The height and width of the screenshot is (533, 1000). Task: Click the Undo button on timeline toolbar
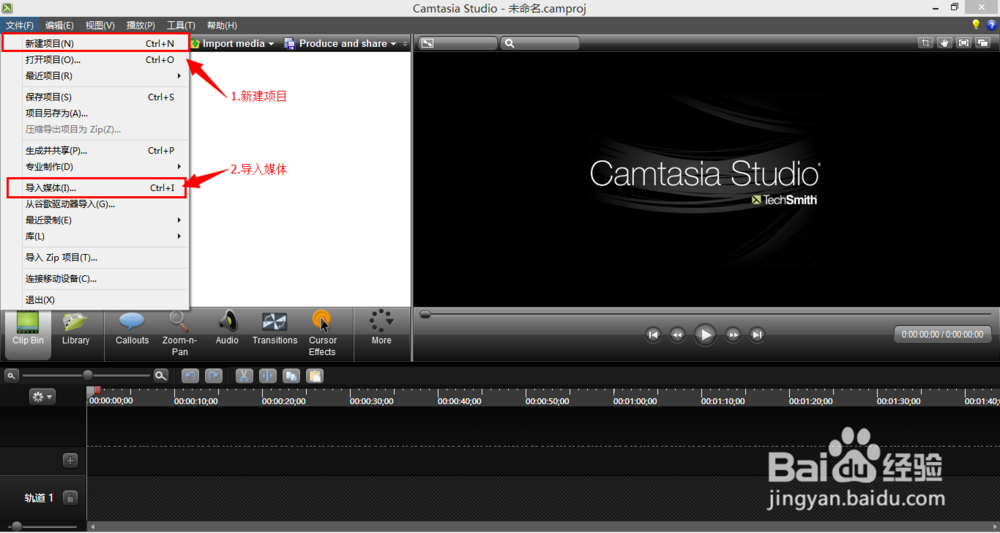pos(190,376)
